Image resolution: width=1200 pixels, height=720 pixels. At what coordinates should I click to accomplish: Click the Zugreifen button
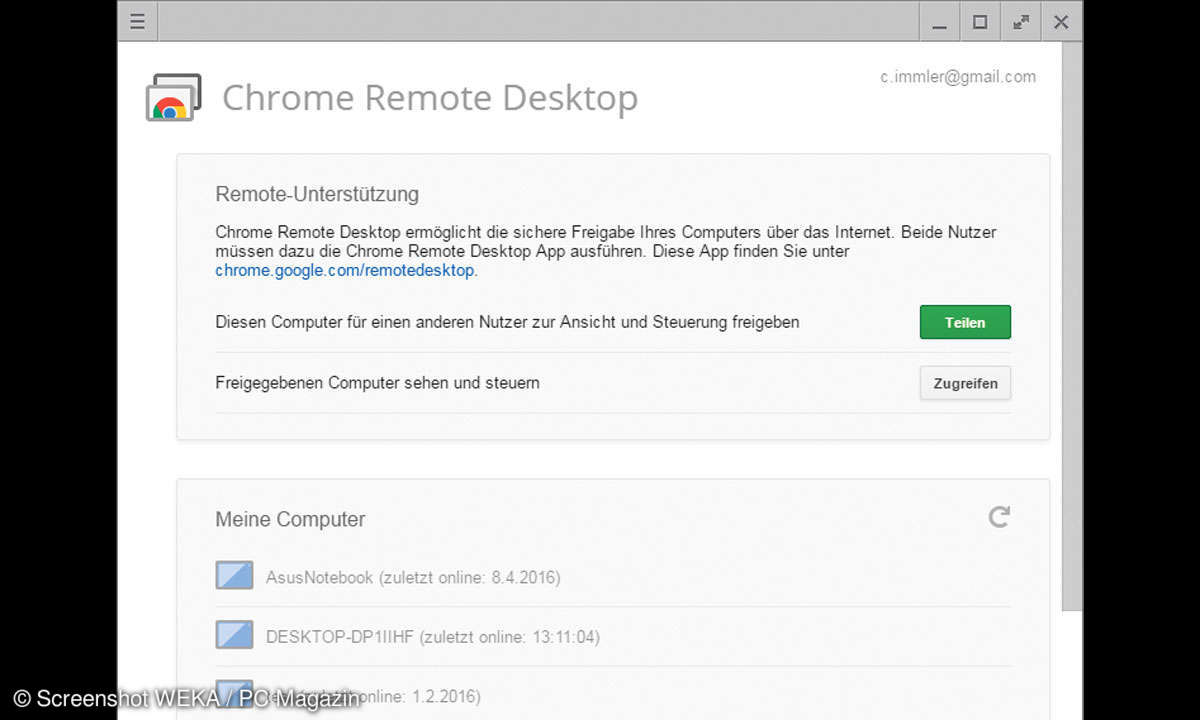(965, 383)
